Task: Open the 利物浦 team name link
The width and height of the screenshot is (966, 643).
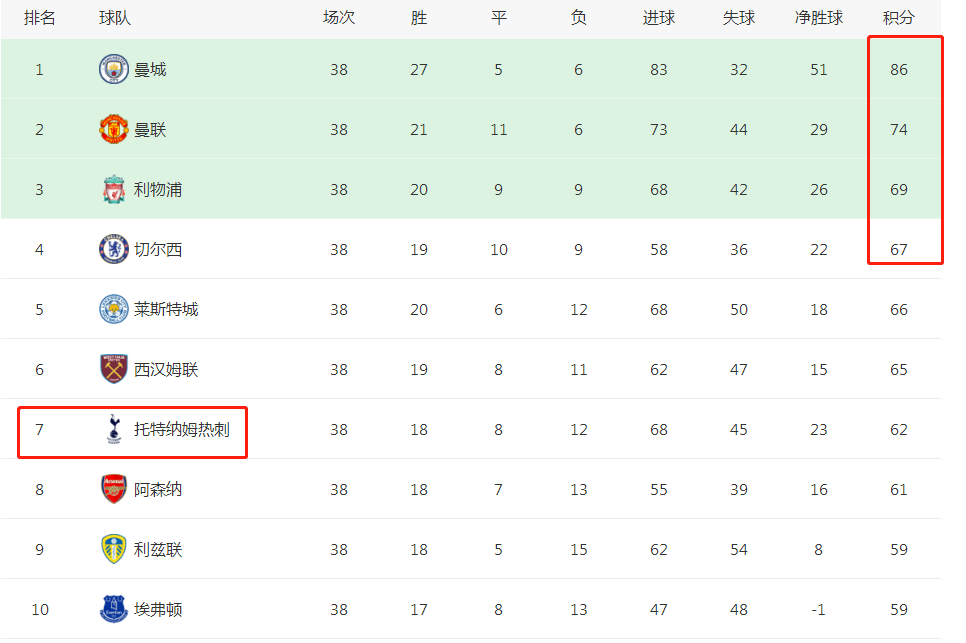Action: 158,190
